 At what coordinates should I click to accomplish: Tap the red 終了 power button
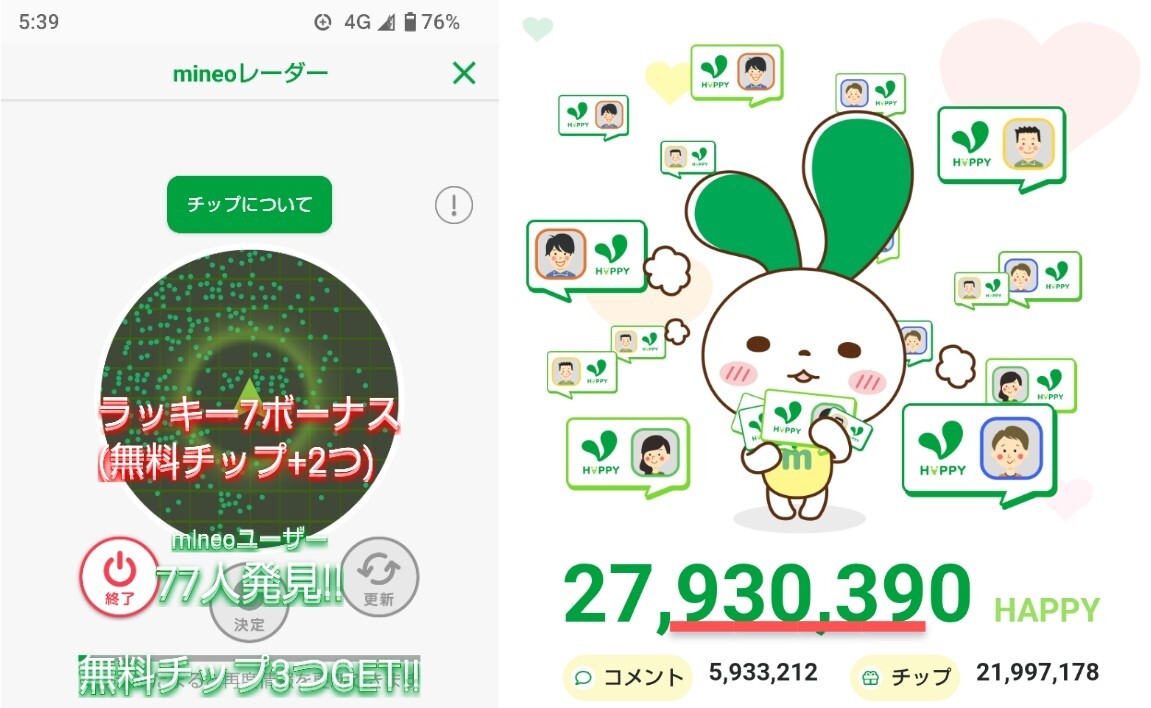click(119, 577)
